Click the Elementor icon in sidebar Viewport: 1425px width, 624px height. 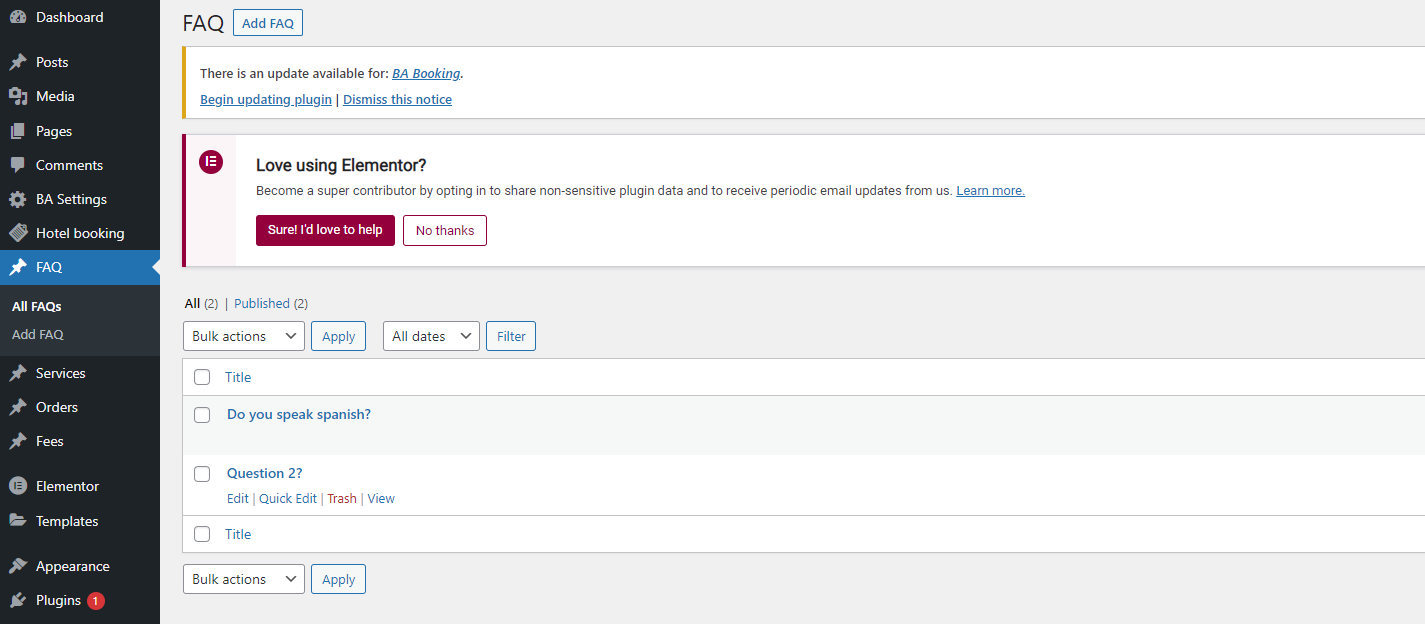(x=18, y=486)
